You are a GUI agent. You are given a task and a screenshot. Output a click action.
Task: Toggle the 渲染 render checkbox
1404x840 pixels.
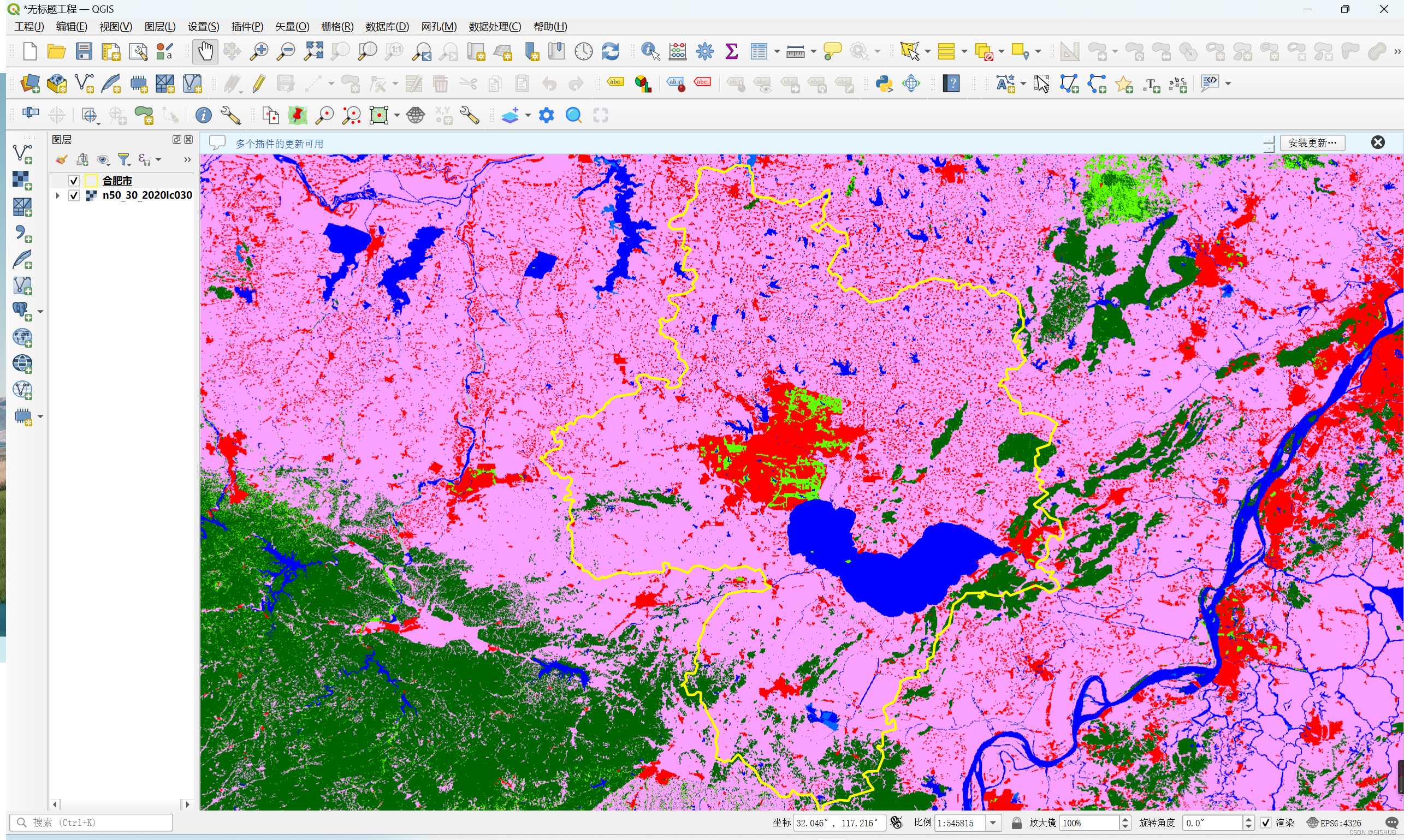[1266, 823]
